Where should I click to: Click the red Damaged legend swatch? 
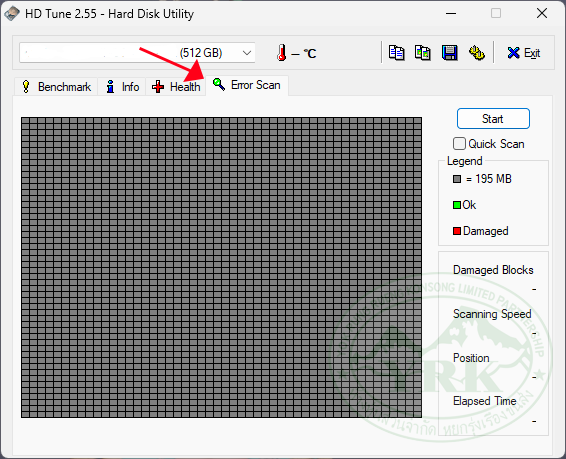click(x=457, y=231)
